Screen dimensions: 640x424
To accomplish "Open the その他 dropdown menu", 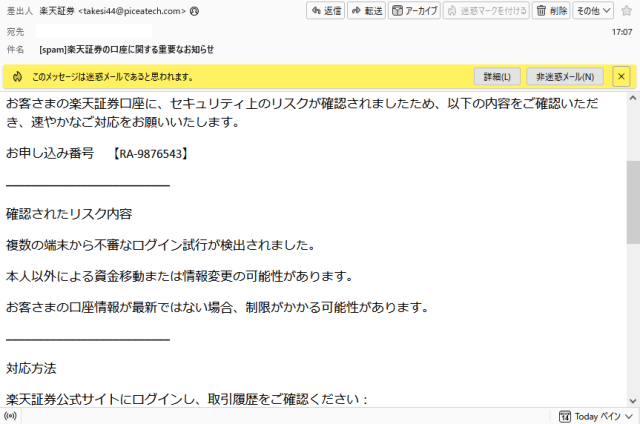I will [593, 11].
